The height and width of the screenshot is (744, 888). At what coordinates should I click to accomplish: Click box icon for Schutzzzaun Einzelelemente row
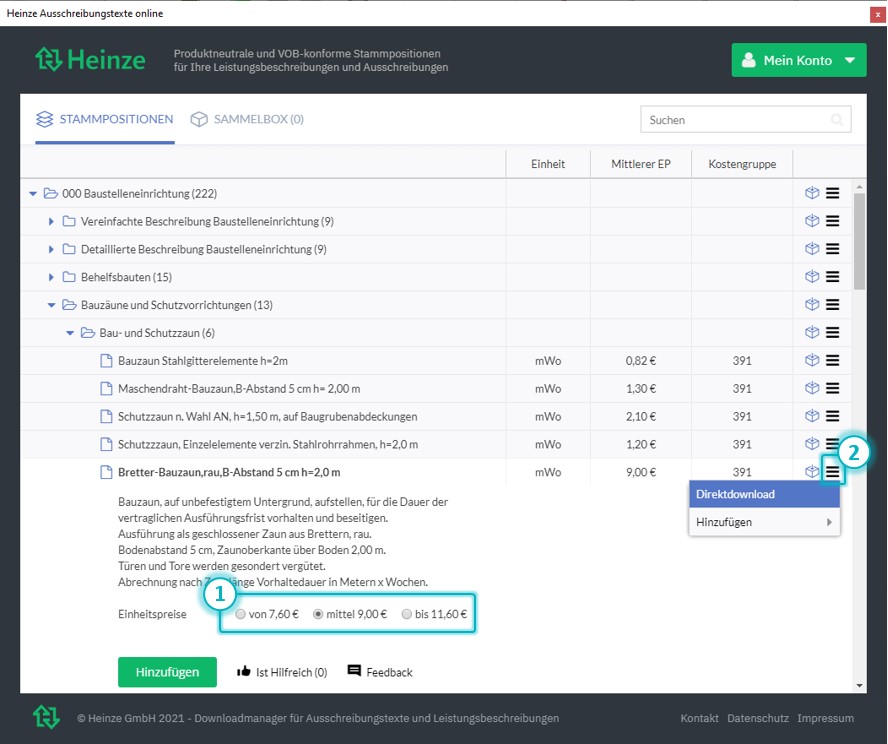(812, 443)
